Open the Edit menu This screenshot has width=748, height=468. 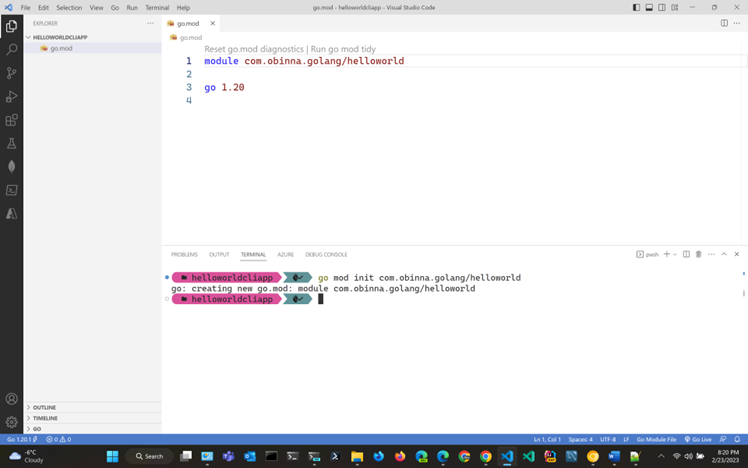43,8
